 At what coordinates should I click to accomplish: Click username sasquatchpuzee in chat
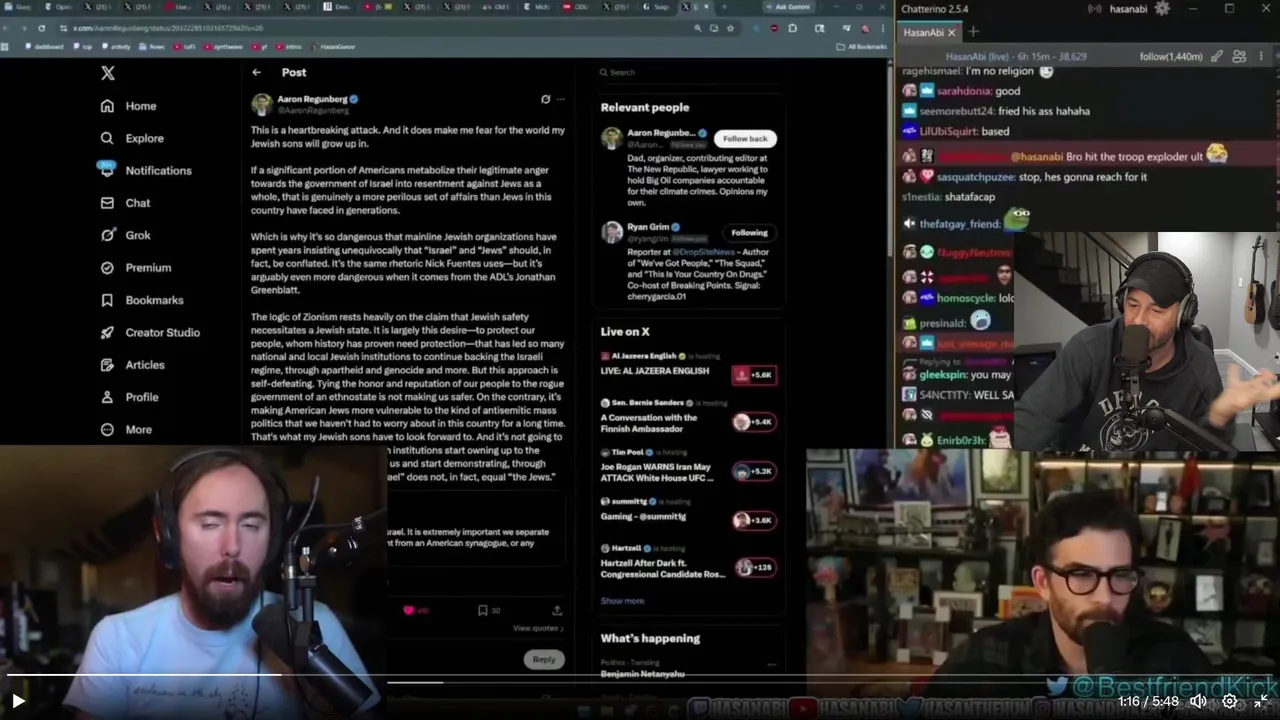pos(975,177)
